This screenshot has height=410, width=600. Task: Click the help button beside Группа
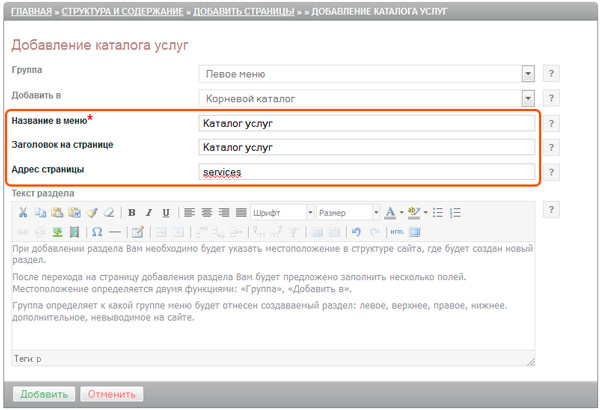551,74
